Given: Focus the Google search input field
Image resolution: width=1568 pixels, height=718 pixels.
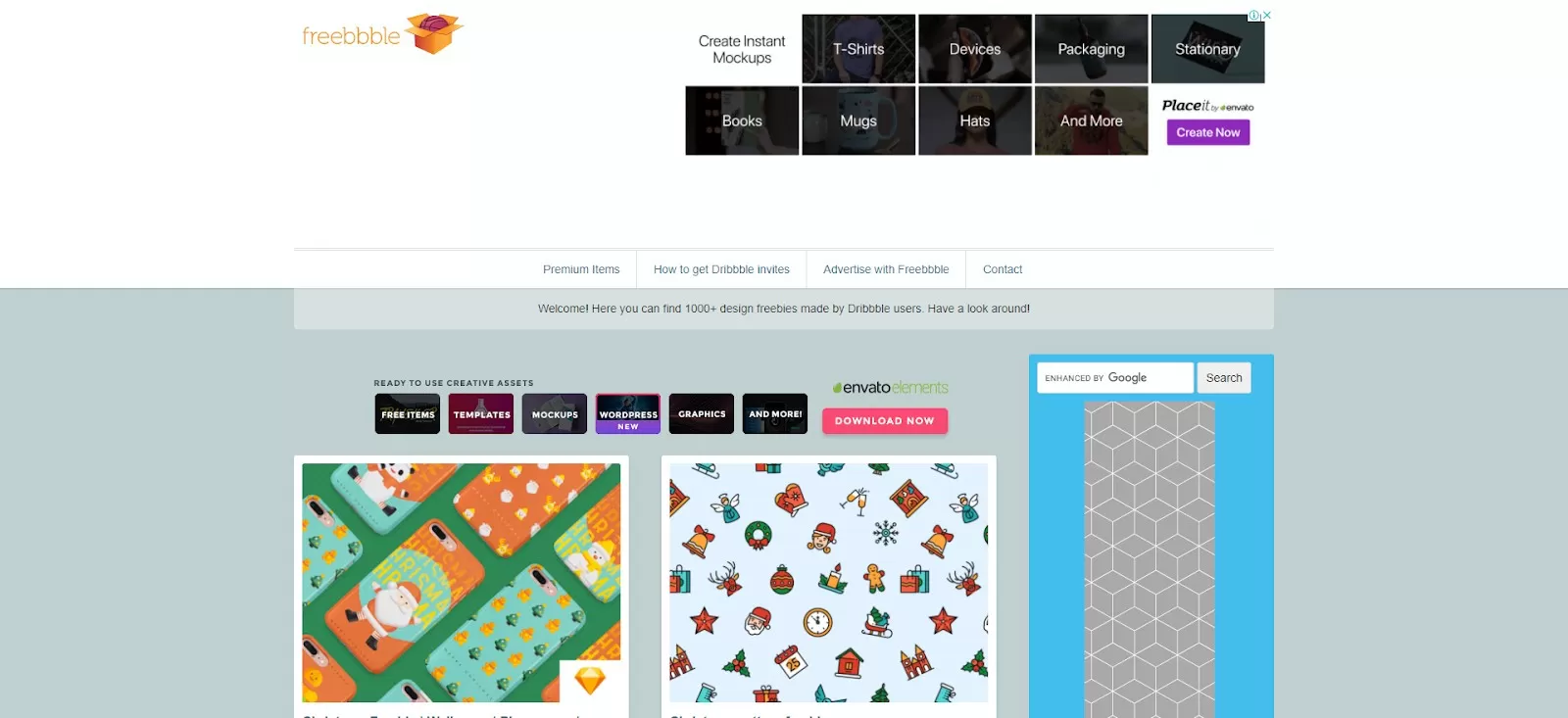Looking at the screenshot, I should [1114, 378].
